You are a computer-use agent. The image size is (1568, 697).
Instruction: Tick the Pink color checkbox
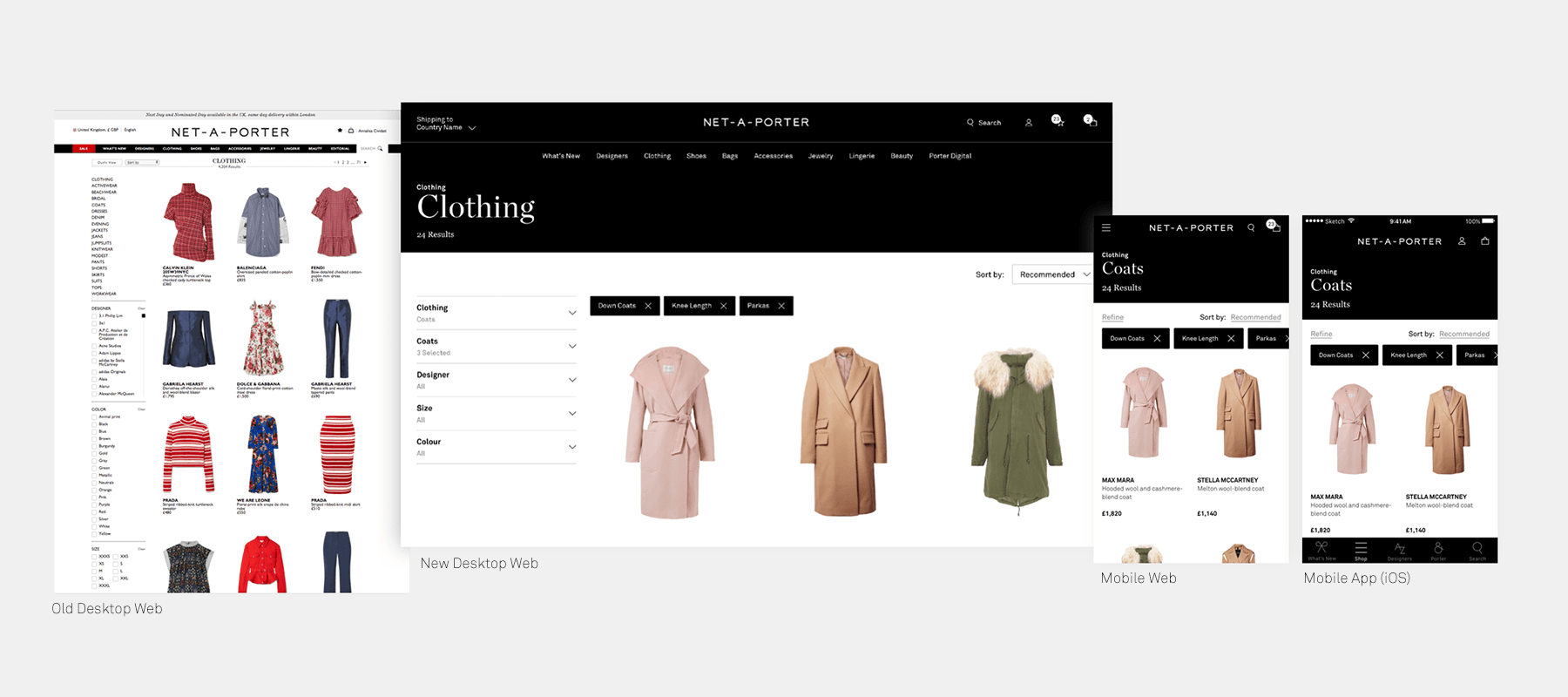pyautogui.click(x=94, y=497)
